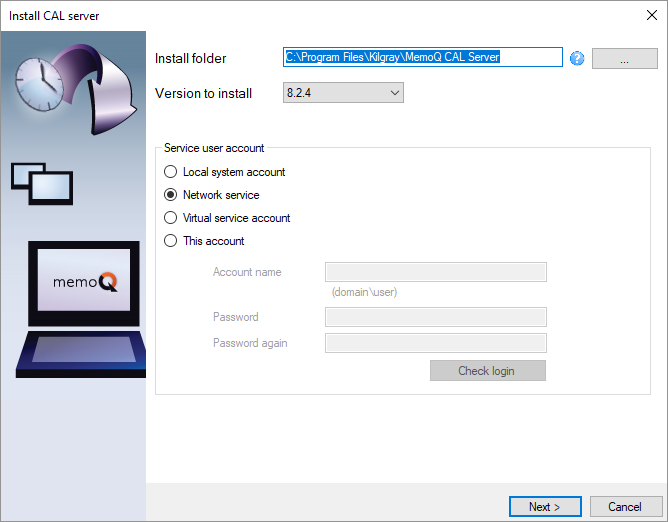Click the Install CAL server window title
668x522 pixels.
point(54,16)
